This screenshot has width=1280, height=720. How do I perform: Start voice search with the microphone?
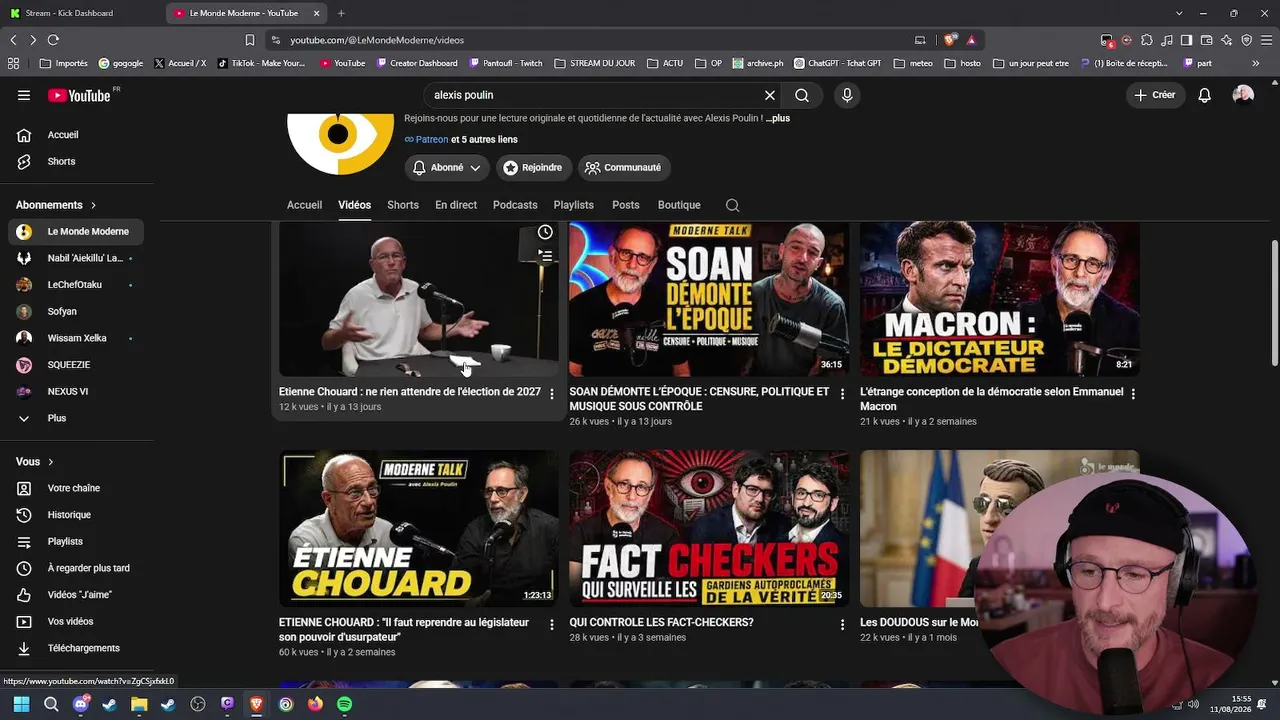pyautogui.click(x=847, y=95)
